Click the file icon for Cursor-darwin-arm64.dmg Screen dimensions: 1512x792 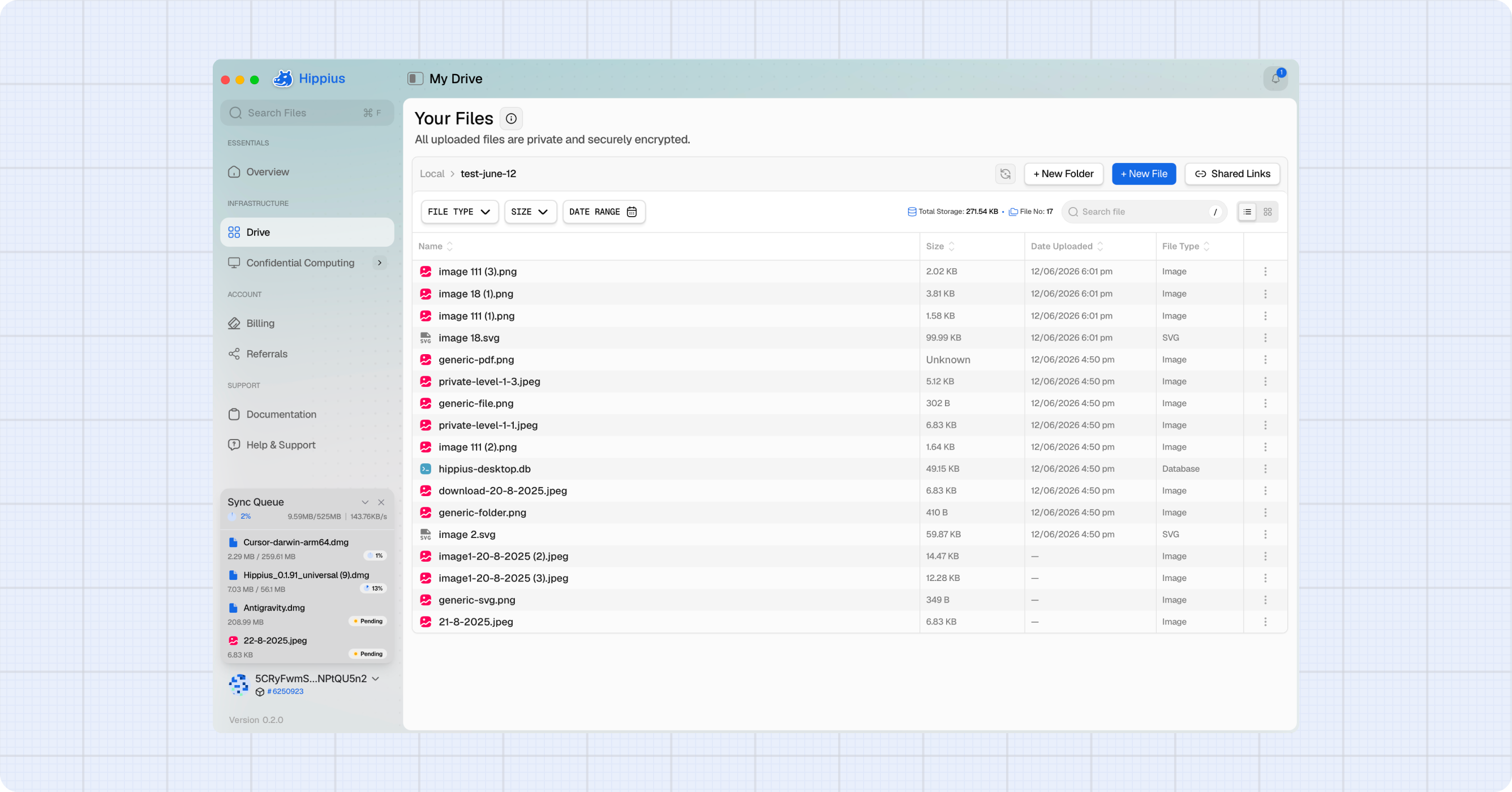(233, 542)
